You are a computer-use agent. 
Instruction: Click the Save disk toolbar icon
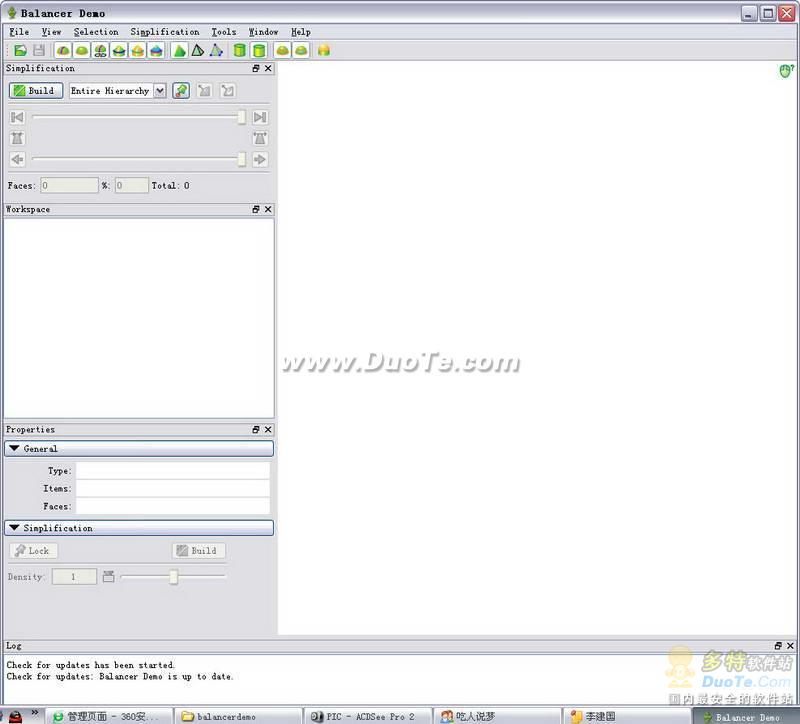pyautogui.click(x=39, y=50)
